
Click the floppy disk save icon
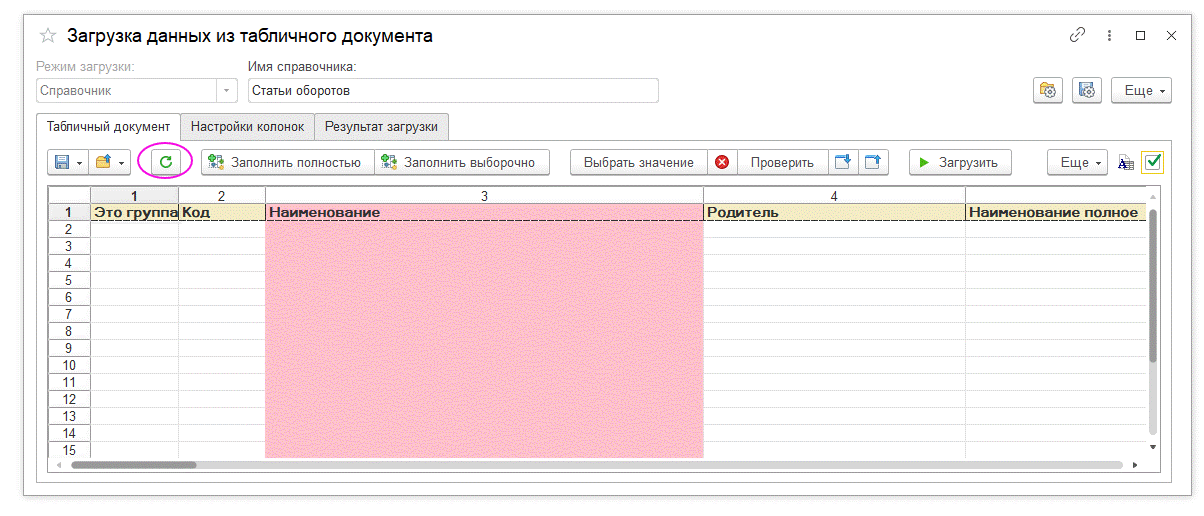coord(62,162)
